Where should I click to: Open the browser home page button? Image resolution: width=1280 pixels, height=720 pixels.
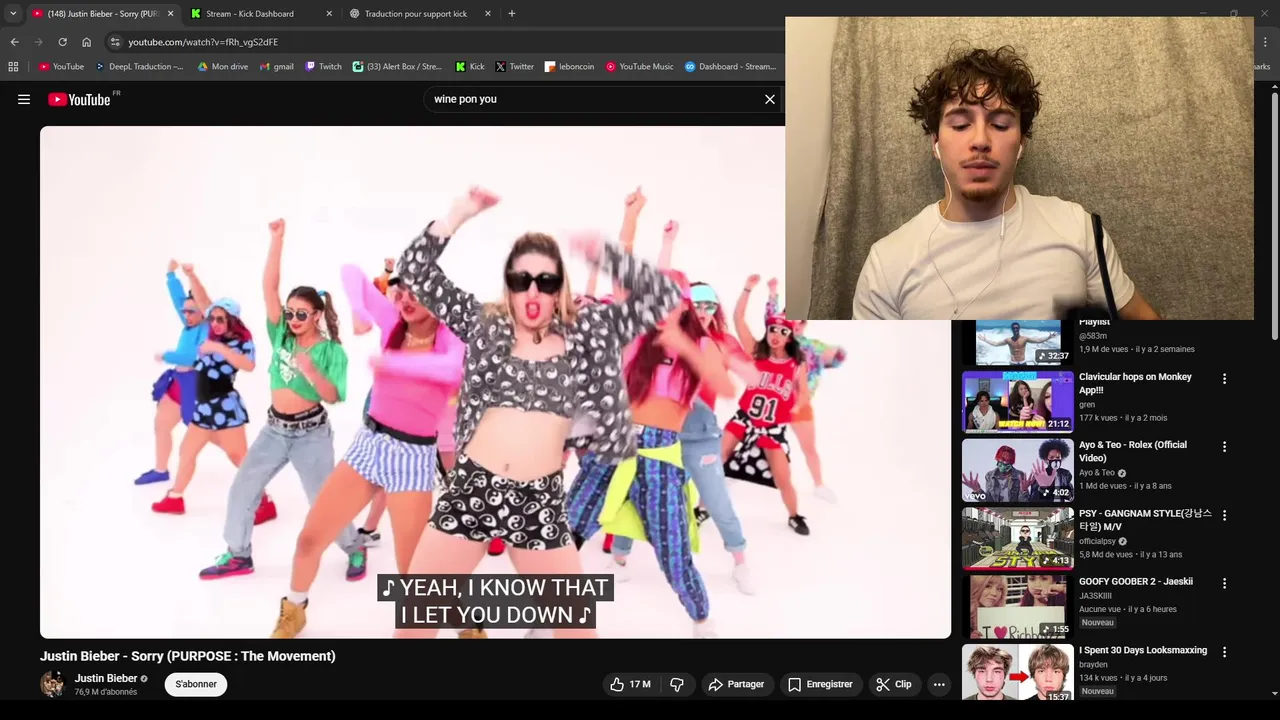coord(86,42)
